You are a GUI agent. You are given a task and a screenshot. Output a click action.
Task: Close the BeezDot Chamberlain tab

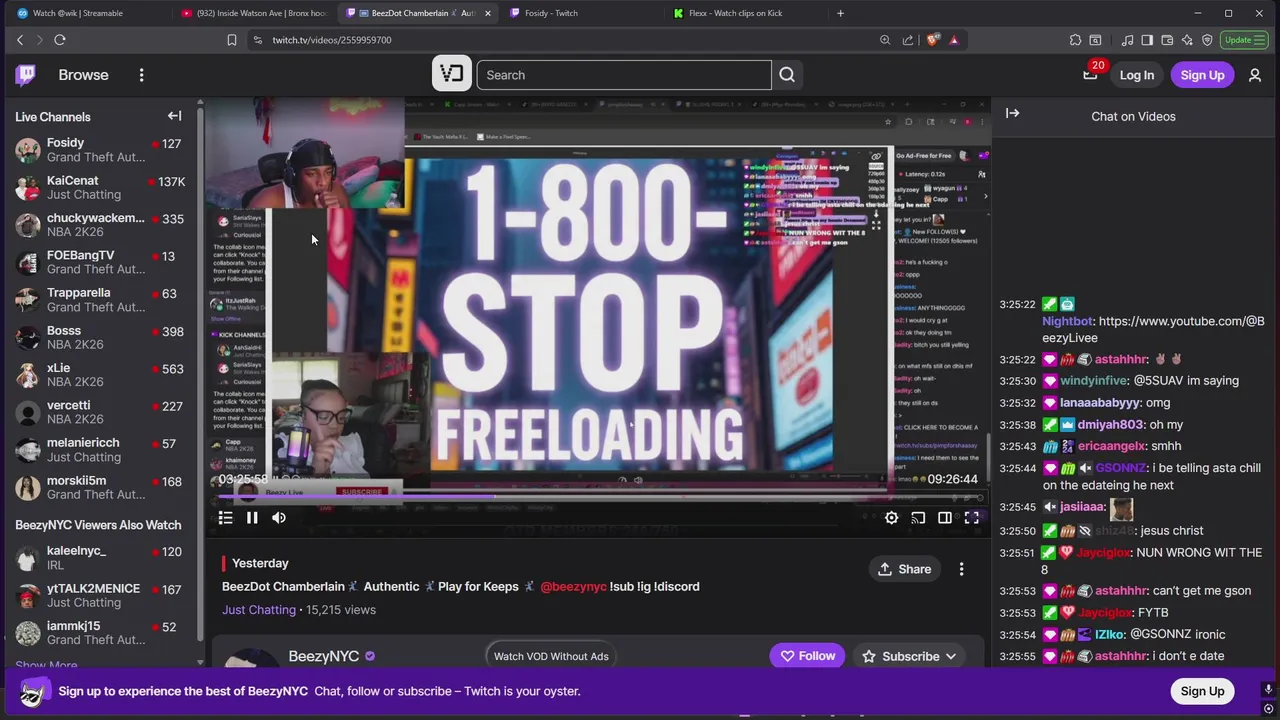click(488, 13)
